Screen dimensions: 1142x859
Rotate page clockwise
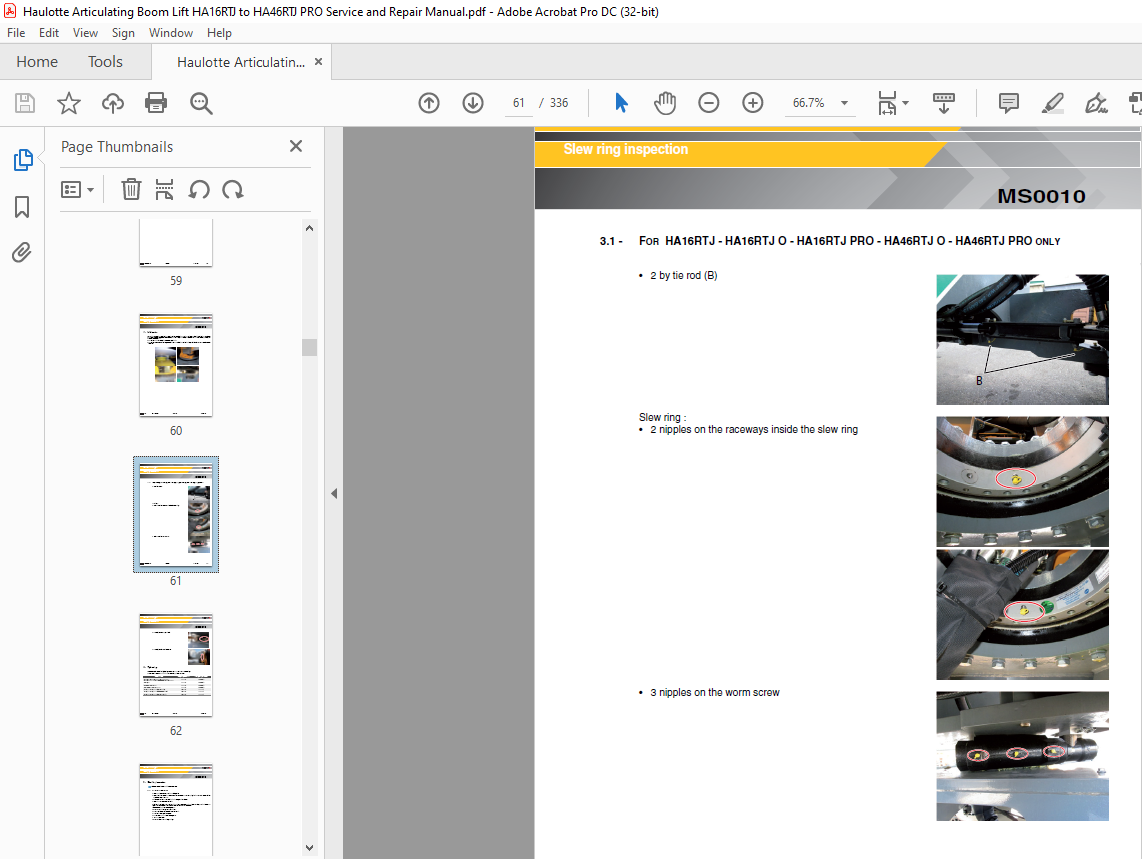[x=233, y=190]
